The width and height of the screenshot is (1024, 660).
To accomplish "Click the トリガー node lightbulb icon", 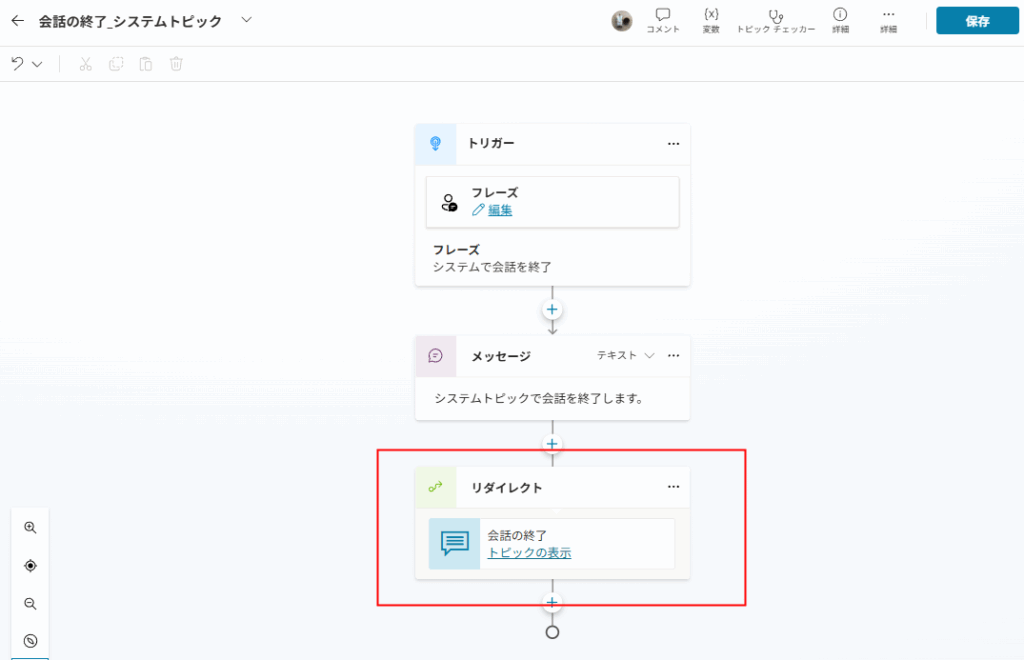I will point(436,144).
